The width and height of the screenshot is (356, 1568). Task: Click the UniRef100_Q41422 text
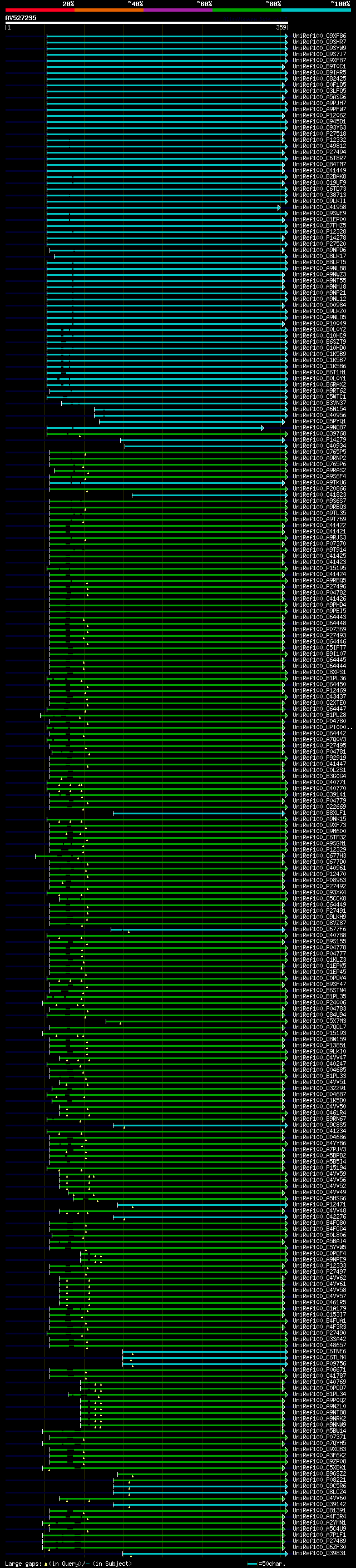click(319, 525)
